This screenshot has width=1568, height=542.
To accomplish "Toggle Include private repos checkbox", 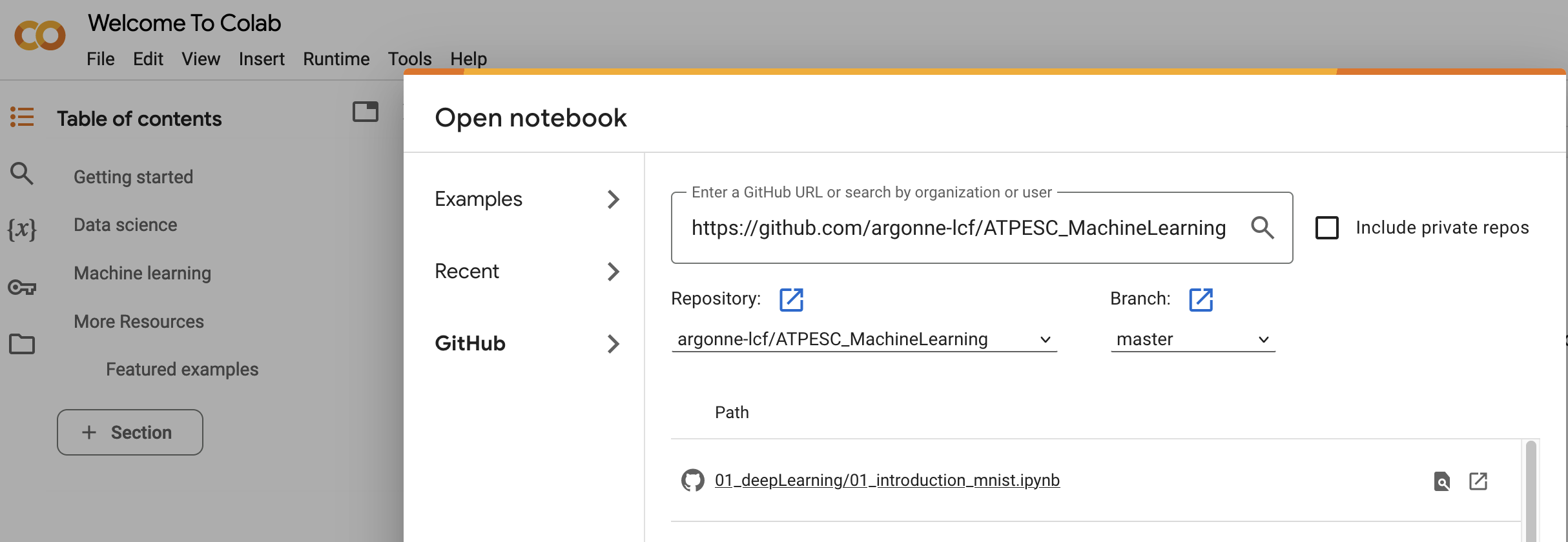I will tap(1327, 228).
